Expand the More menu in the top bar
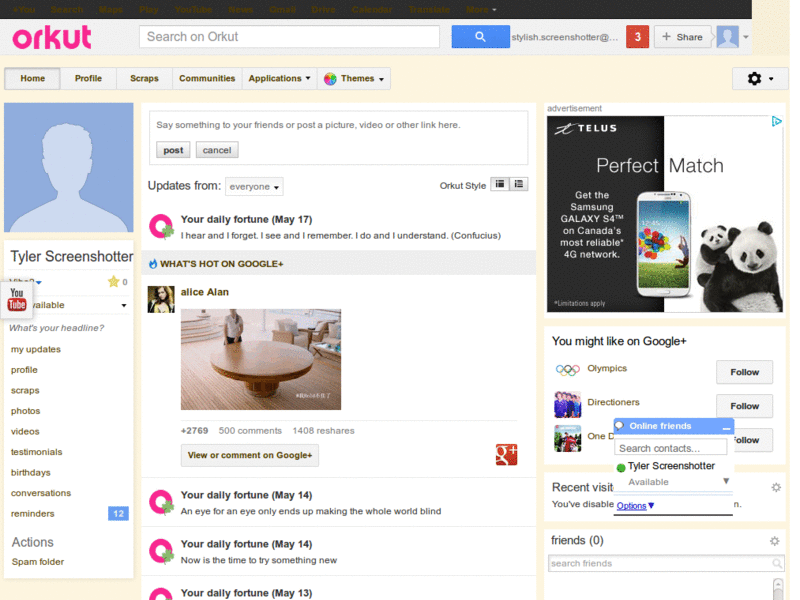The image size is (800, 600). (481, 9)
